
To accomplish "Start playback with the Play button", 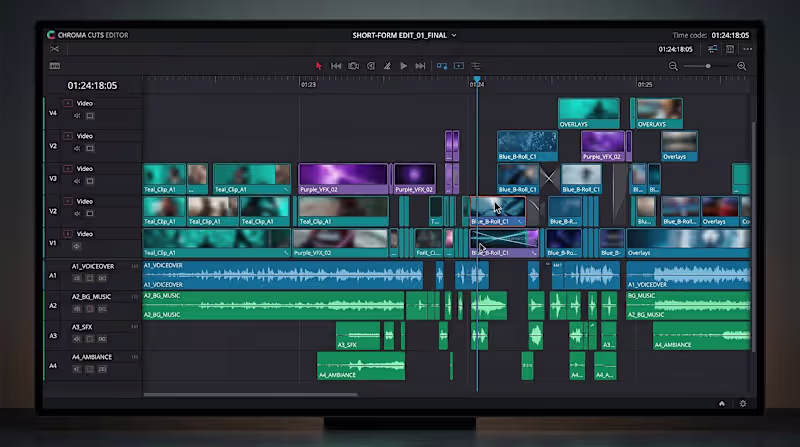I will [404, 66].
